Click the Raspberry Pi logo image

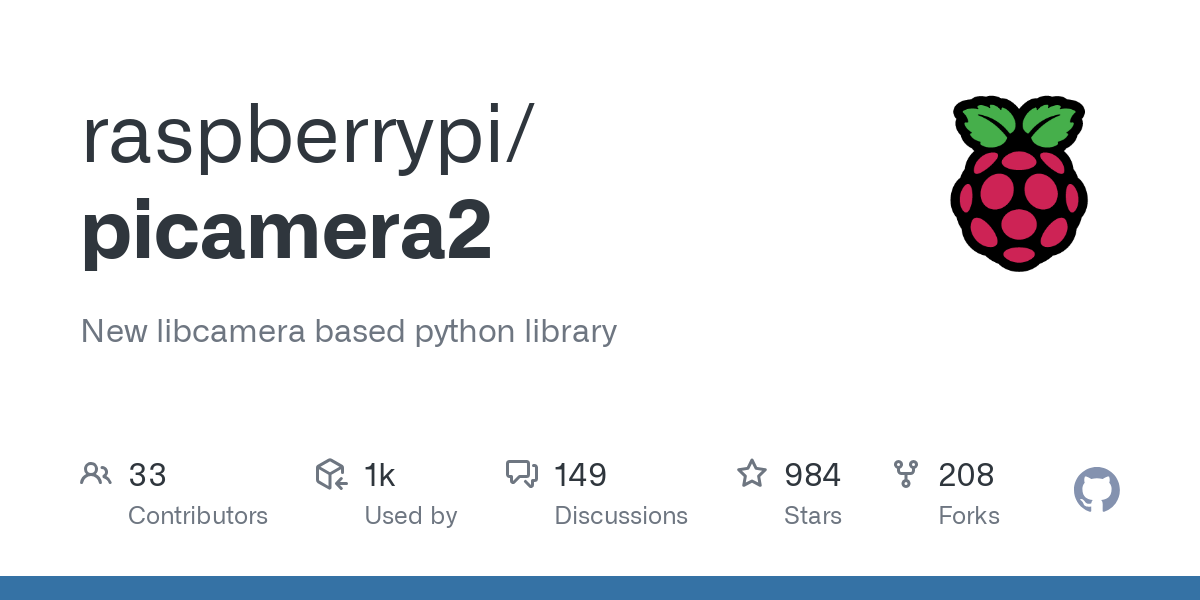pyautogui.click(x=1019, y=183)
